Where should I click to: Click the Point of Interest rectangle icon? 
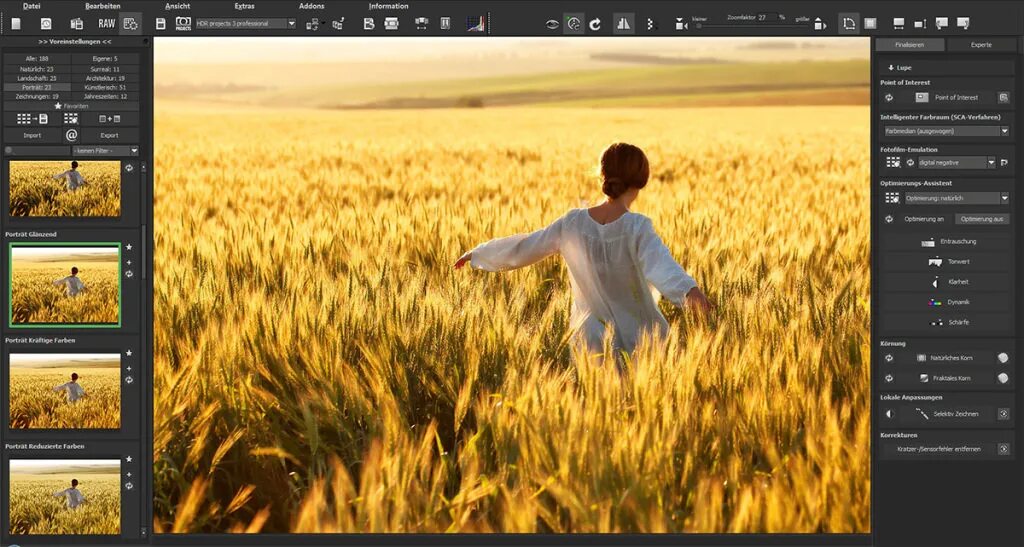click(x=921, y=97)
